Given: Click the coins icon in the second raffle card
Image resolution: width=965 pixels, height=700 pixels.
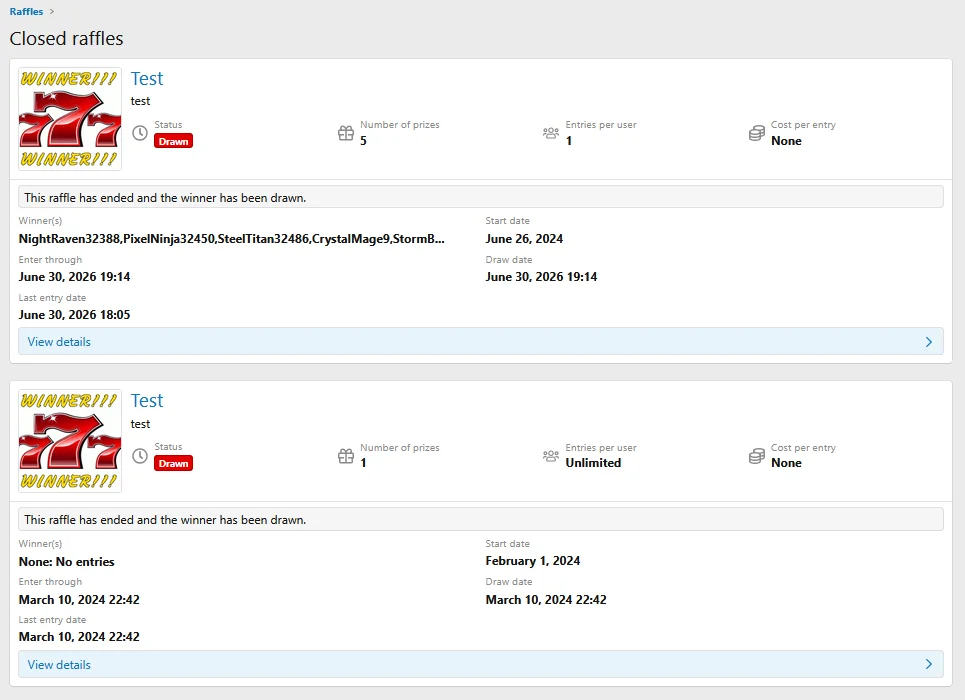Looking at the screenshot, I should click(756, 456).
